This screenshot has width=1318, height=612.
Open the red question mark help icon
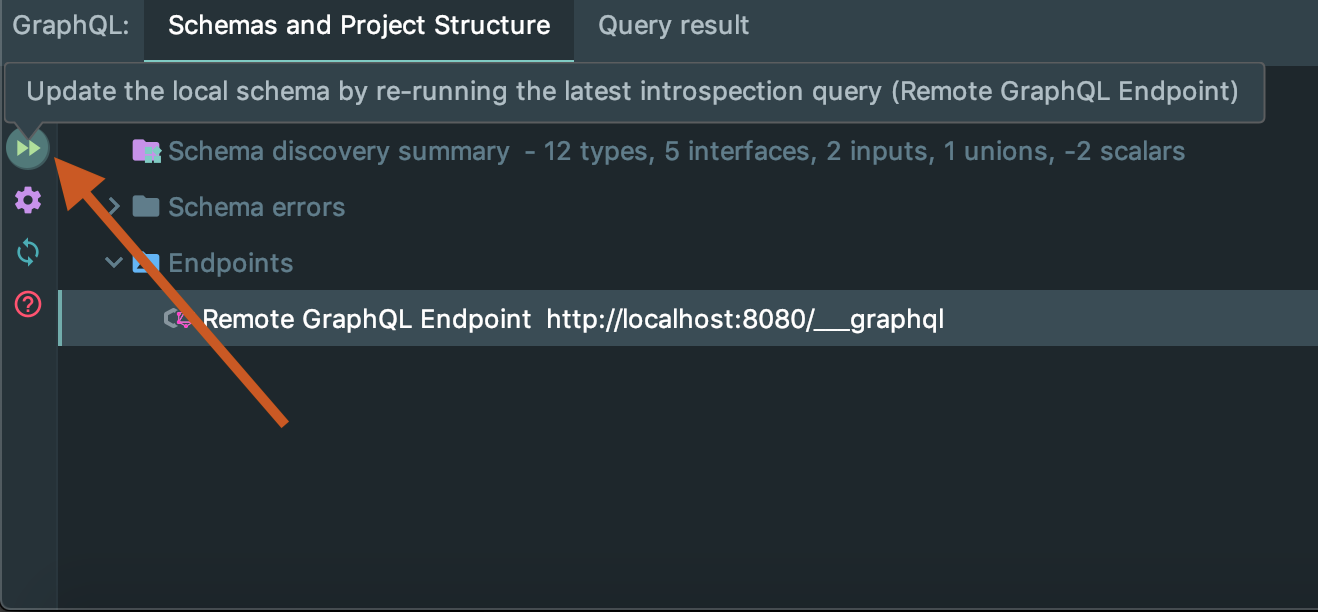(x=28, y=304)
